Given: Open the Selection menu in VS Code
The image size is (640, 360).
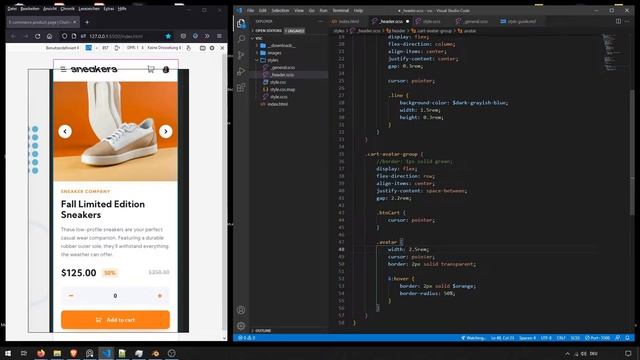Looking at the screenshot, I should point(280,11).
